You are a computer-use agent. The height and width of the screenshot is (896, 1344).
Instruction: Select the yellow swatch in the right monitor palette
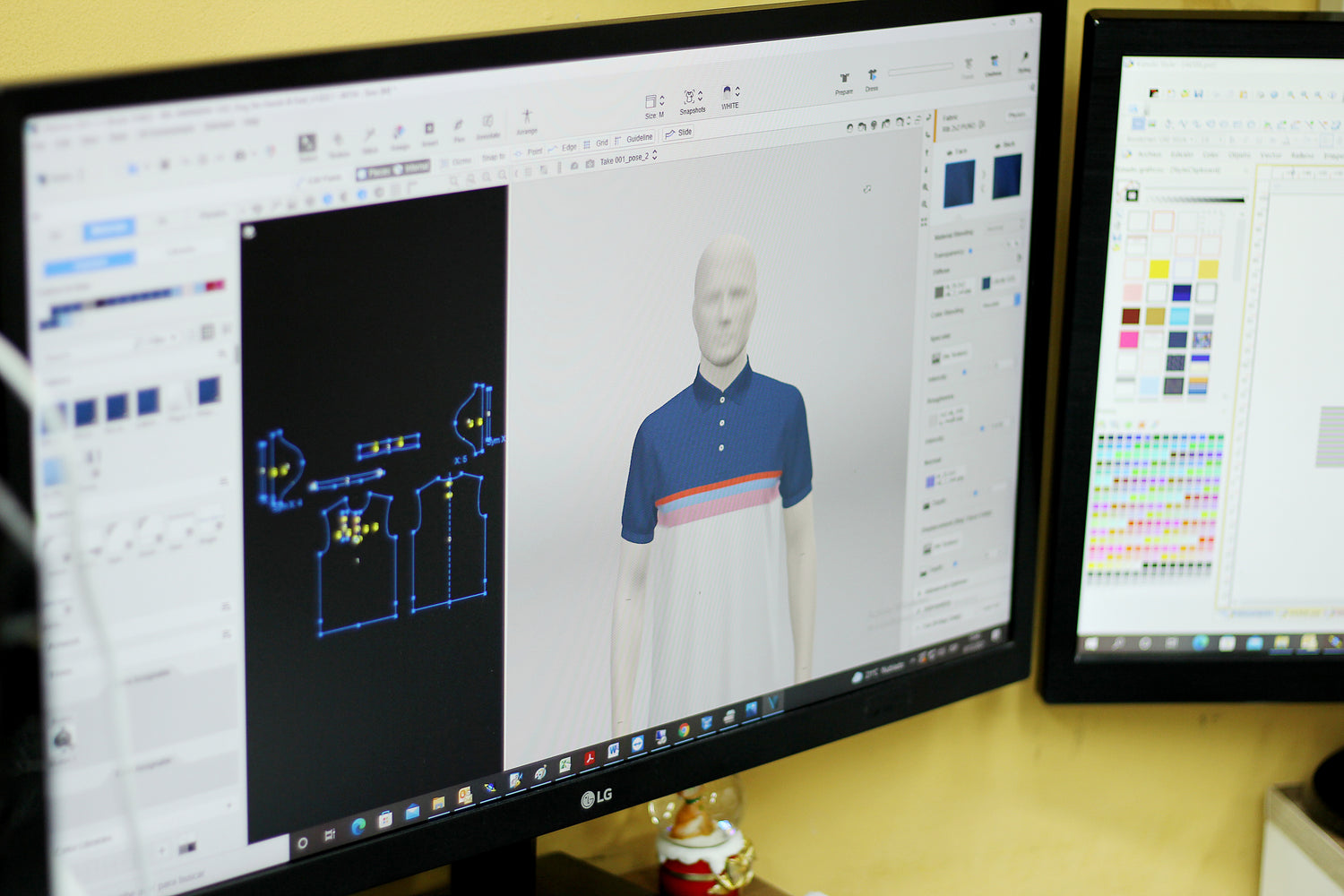click(x=1159, y=269)
